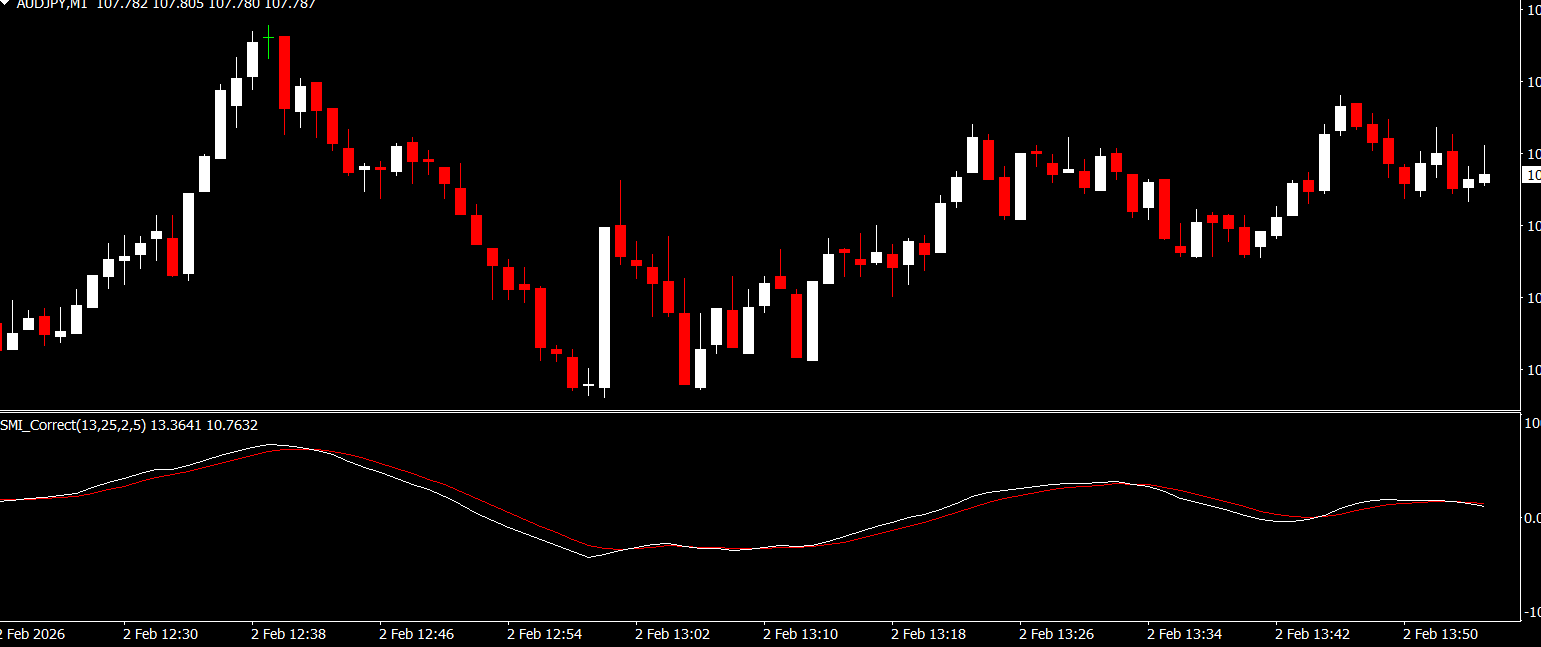Click the 2 Feb 12:38 time label
This screenshot has width=1541, height=647.
click(288, 634)
